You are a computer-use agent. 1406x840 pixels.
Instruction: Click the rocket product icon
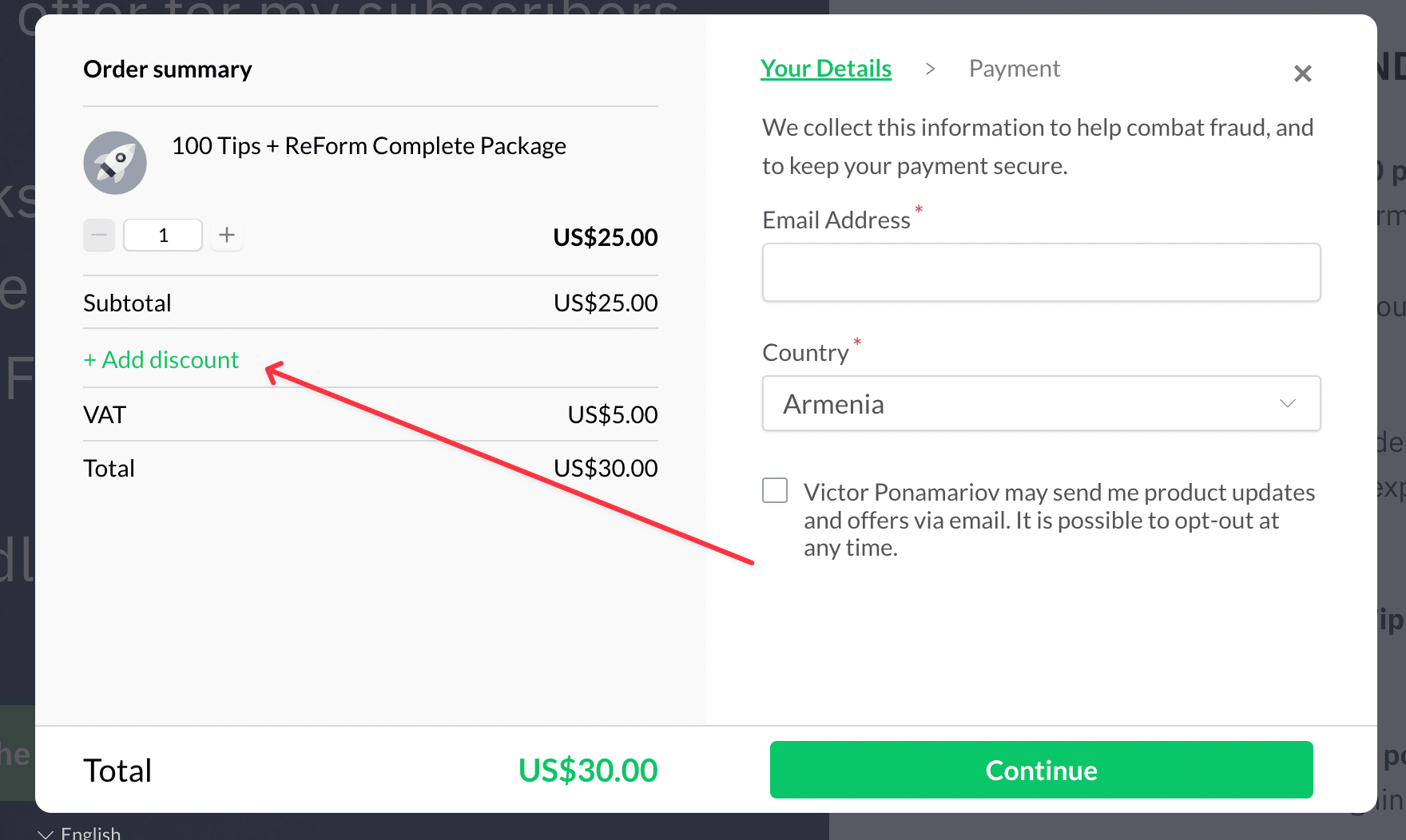coord(115,163)
